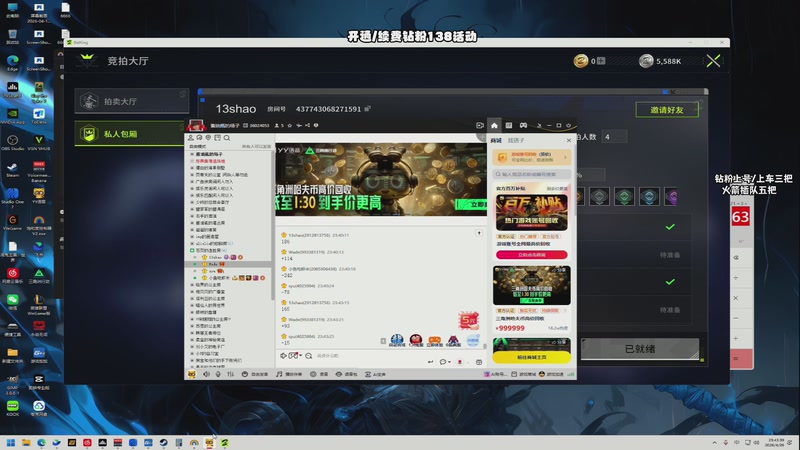This screenshot has height=450, width=800.
Task: Collapse the expanded channel containing user 13shao
Action: point(192,251)
